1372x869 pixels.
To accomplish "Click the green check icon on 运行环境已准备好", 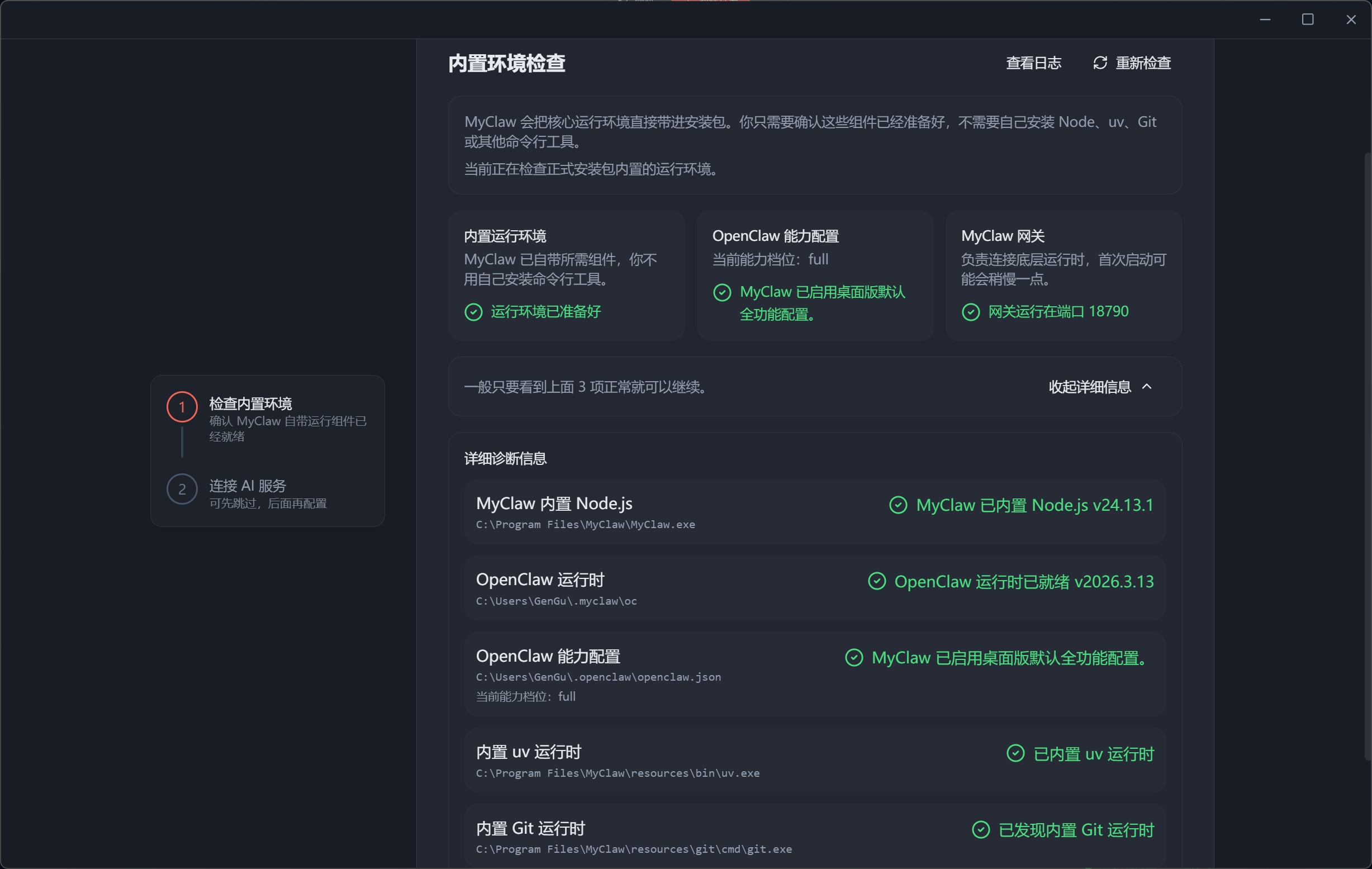I will pos(473,312).
